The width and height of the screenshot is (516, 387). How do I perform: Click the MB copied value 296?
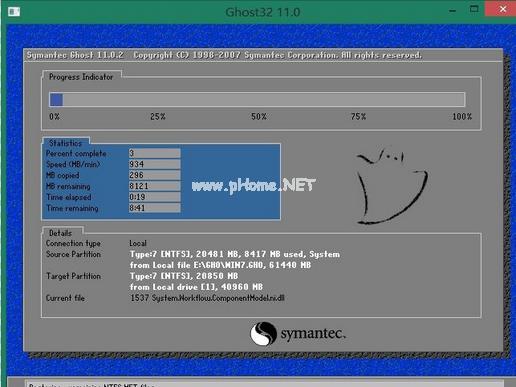click(x=155, y=175)
